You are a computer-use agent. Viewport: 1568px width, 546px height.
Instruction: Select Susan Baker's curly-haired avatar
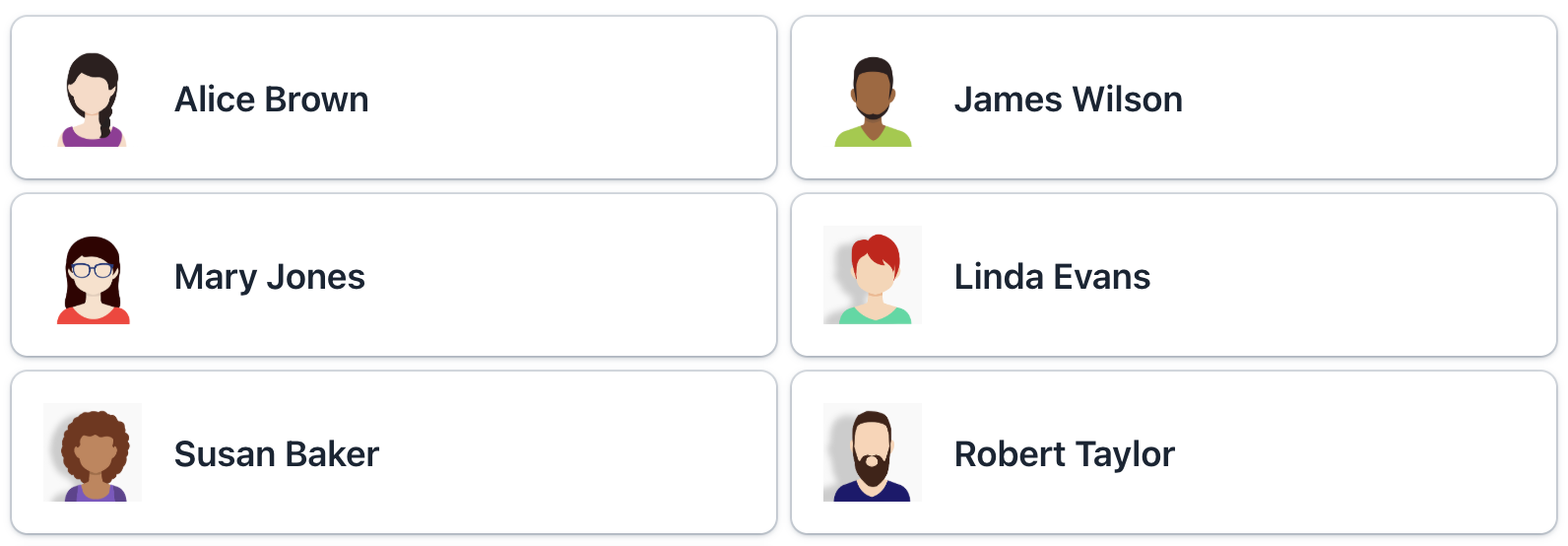pos(93,453)
